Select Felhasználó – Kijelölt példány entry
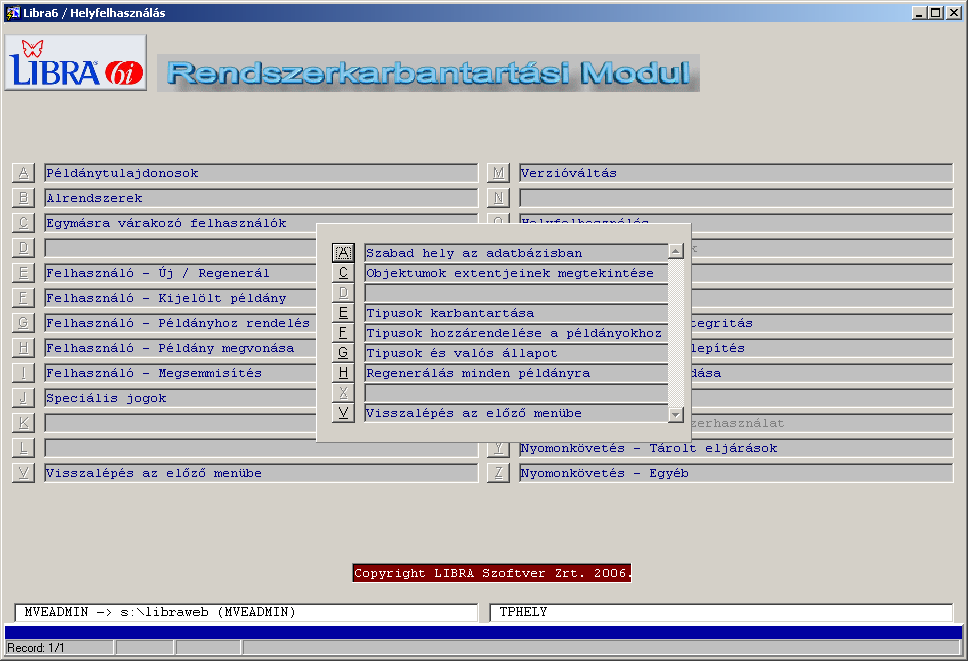 [x=180, y=298]
